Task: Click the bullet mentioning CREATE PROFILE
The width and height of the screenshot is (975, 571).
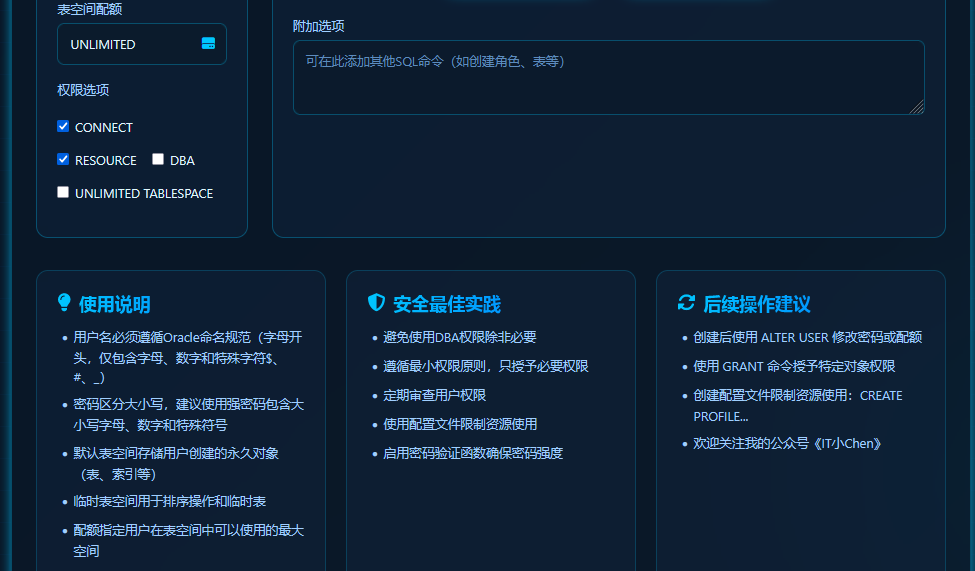Action: coord(798,406)
